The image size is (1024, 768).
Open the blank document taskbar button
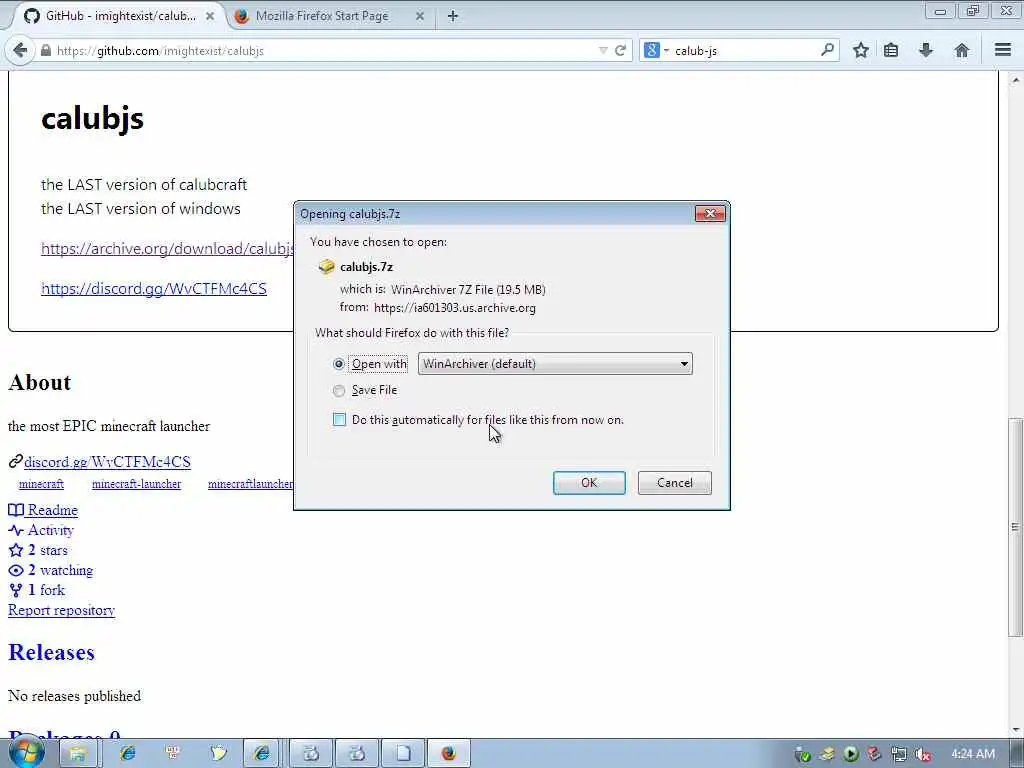click(403, 754)
